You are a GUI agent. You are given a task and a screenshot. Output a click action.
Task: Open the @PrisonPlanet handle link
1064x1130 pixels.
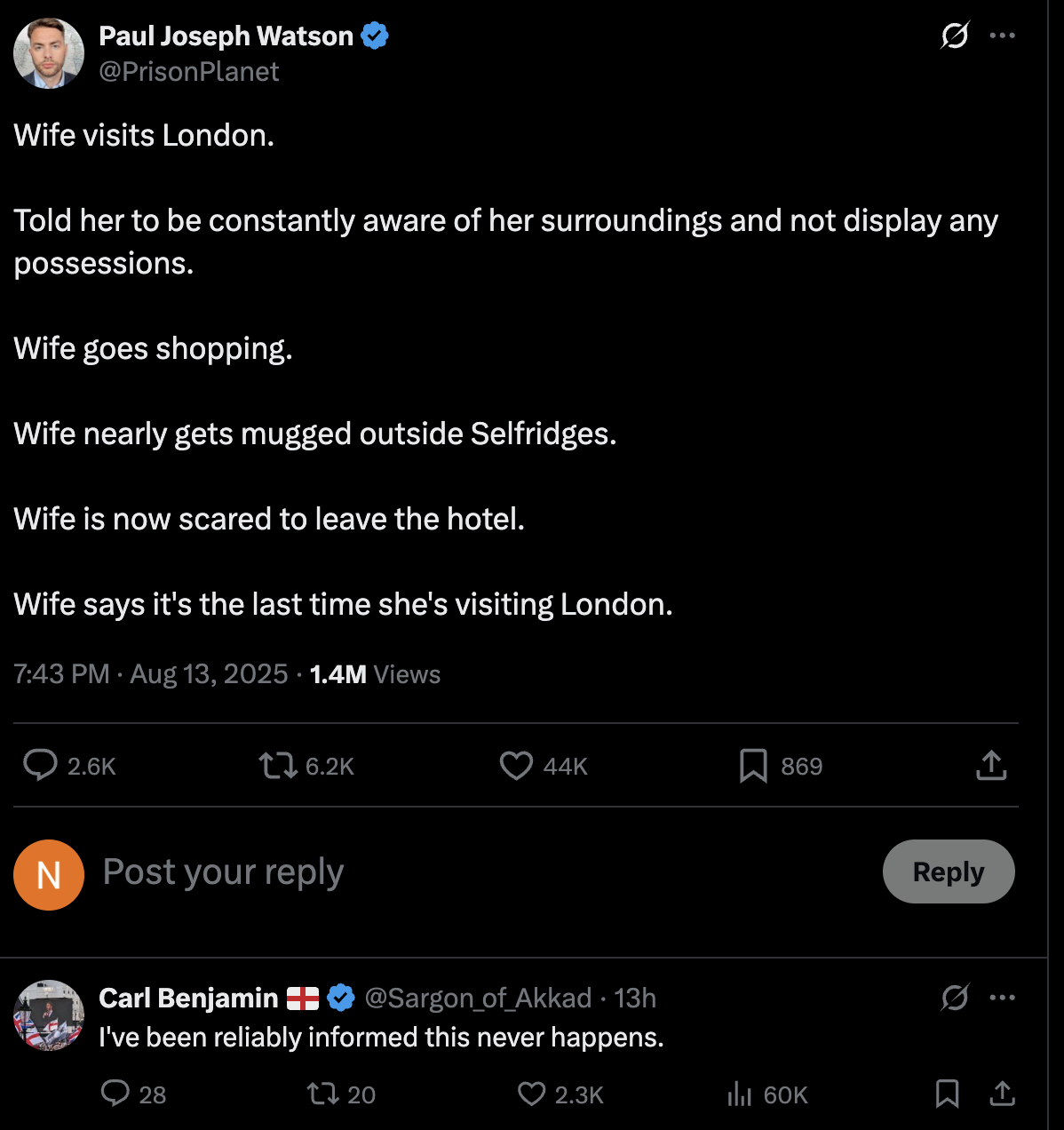[189, 72]
